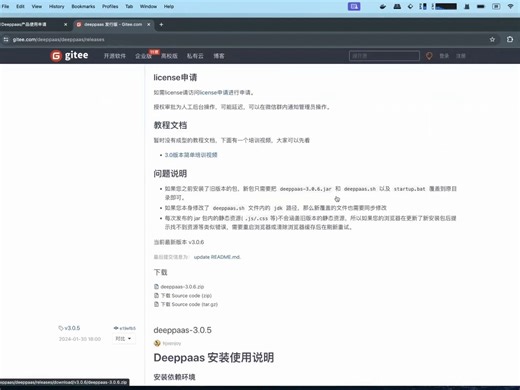This screenshot has height=390, width=520.
Task: Click the deeppaas-3.0.5 release title
Action: (182, 330)
